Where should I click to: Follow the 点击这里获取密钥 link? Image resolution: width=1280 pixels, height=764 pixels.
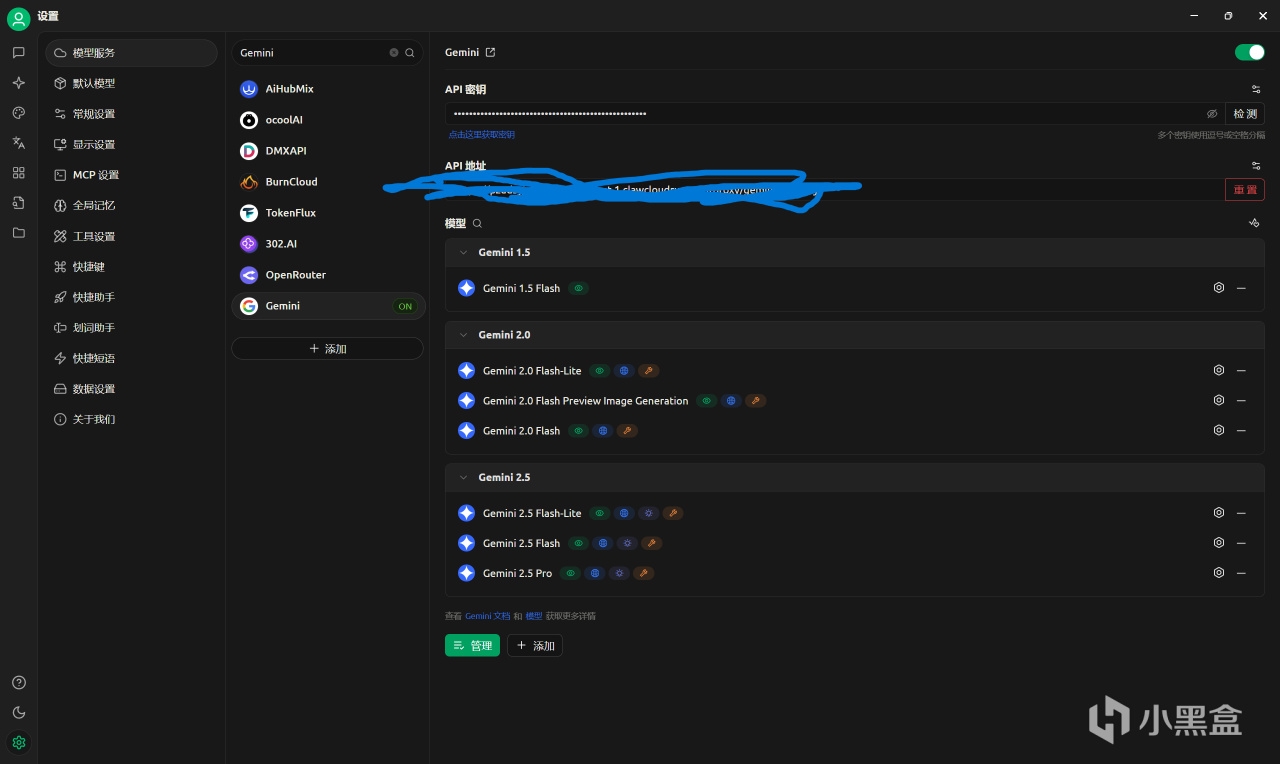coord(482,135)
